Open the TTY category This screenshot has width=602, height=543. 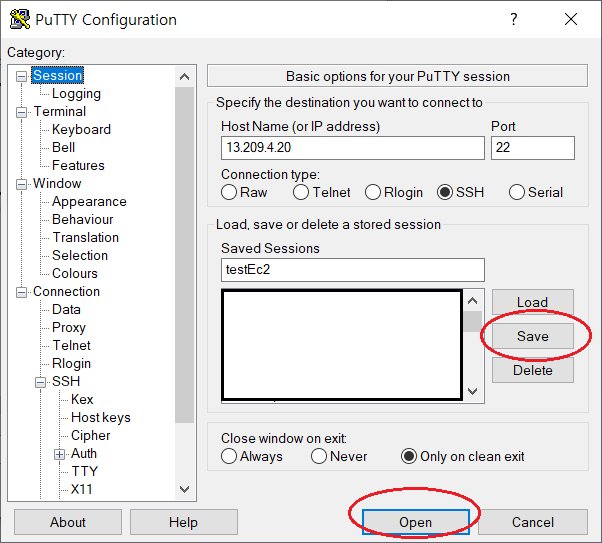(85, 472)
